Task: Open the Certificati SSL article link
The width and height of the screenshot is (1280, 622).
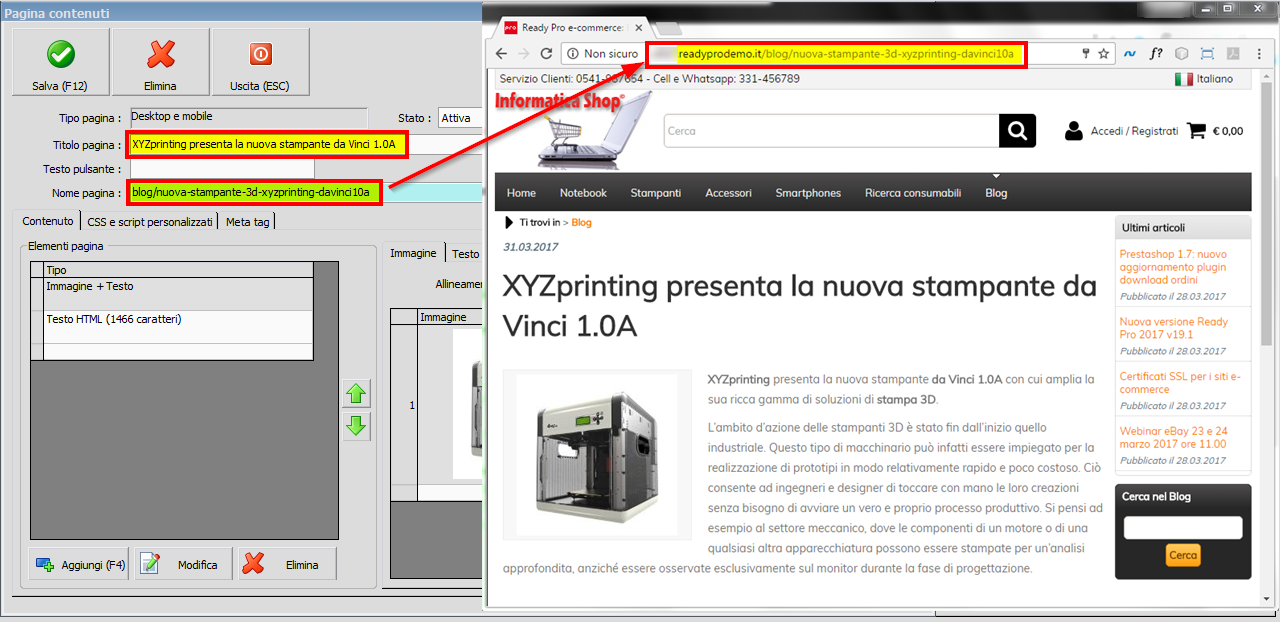Action: click(1180, 383)
